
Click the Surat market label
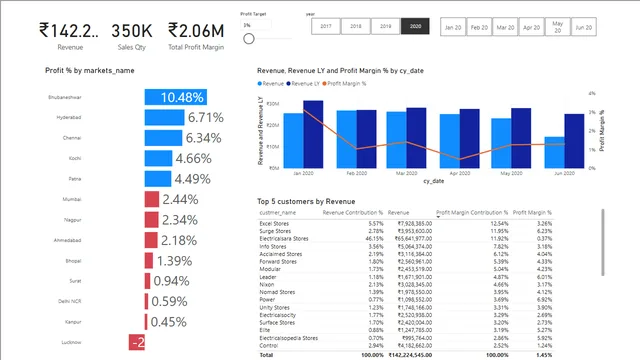point(75,281)
